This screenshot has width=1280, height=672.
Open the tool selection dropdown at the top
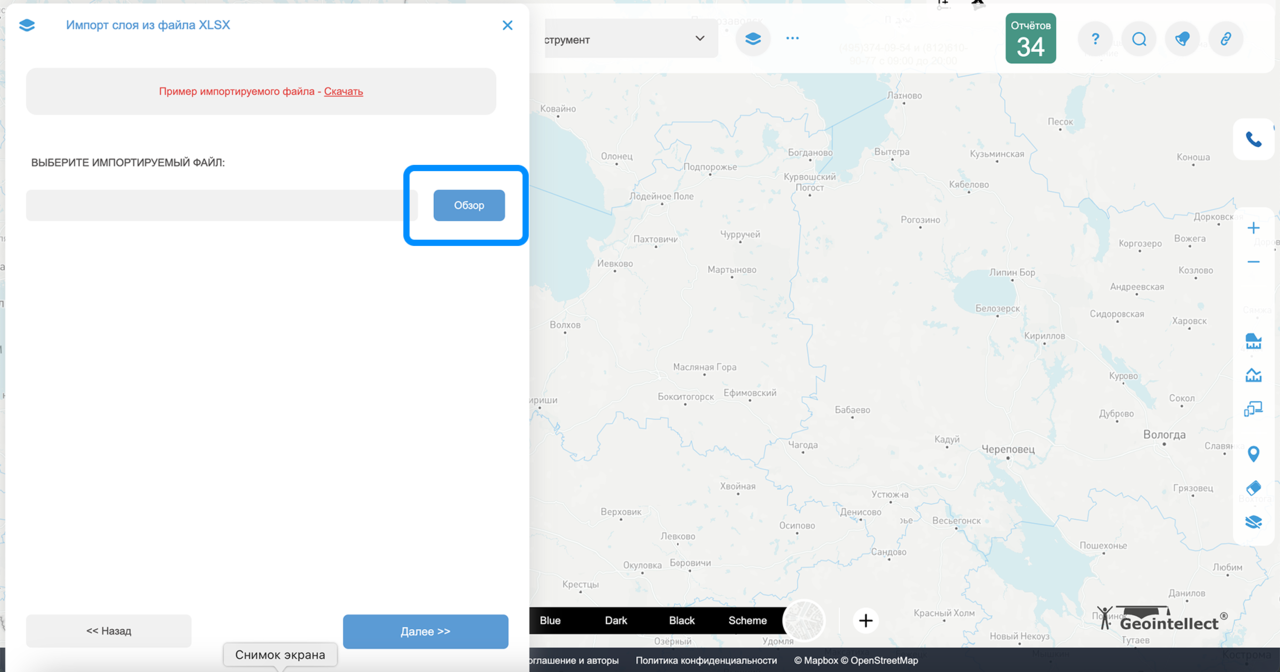(x=640, y=38)
